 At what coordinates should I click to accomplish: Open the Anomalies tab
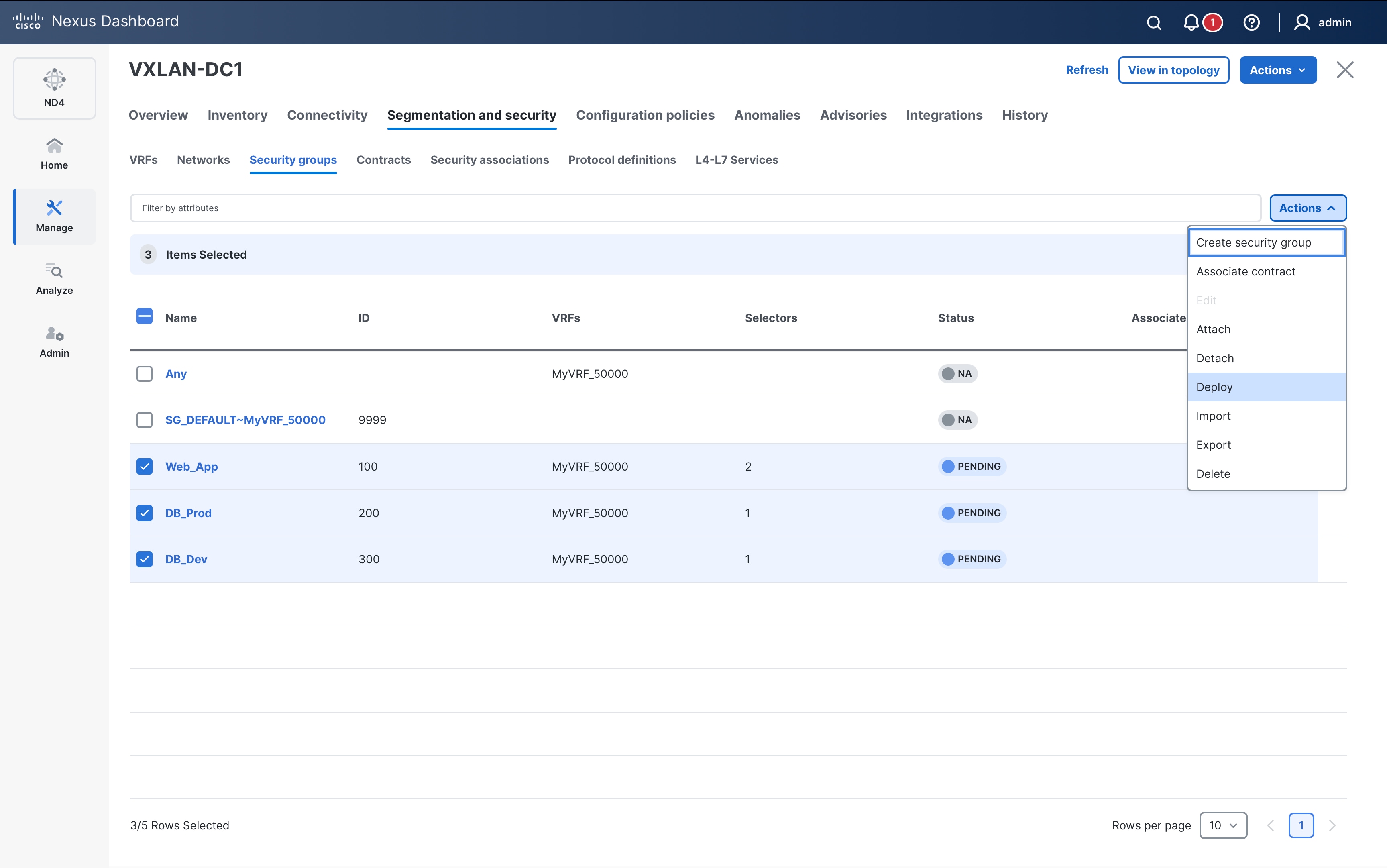click(x=767, y=115)
